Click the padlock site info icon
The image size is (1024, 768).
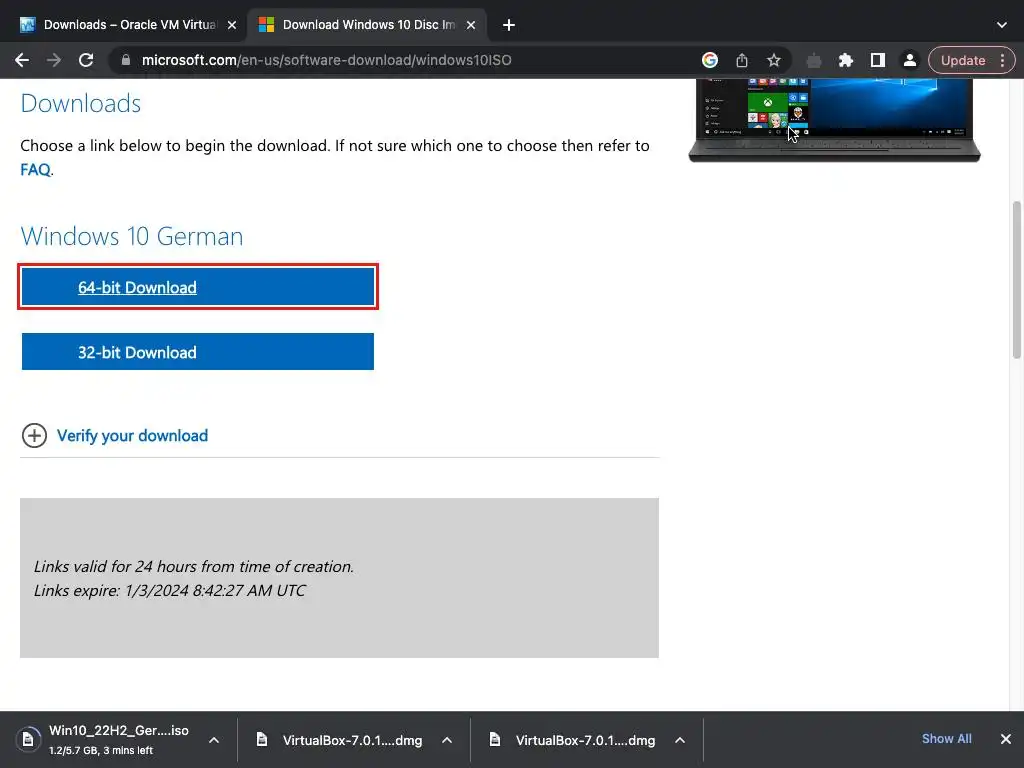coord(126,60)
